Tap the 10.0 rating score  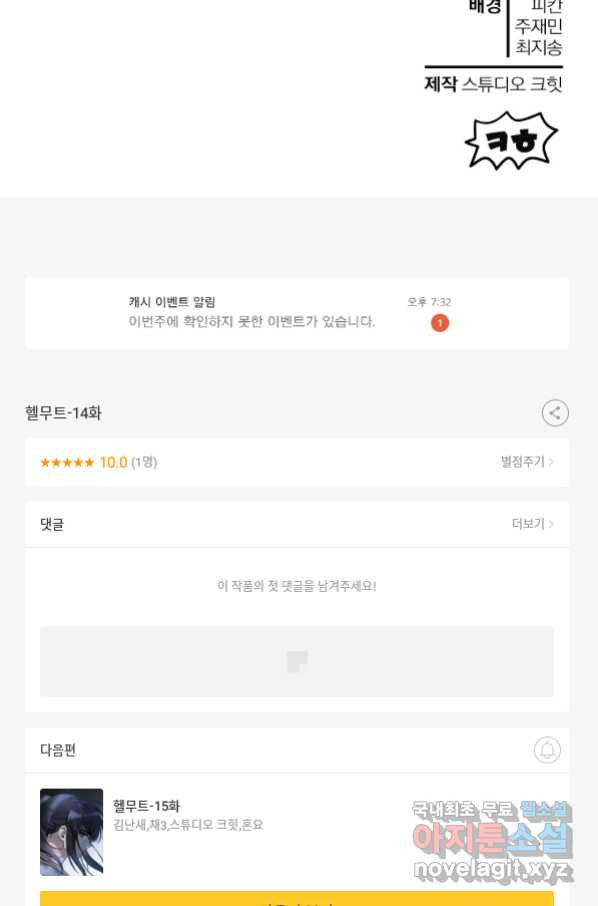(113, 462)
